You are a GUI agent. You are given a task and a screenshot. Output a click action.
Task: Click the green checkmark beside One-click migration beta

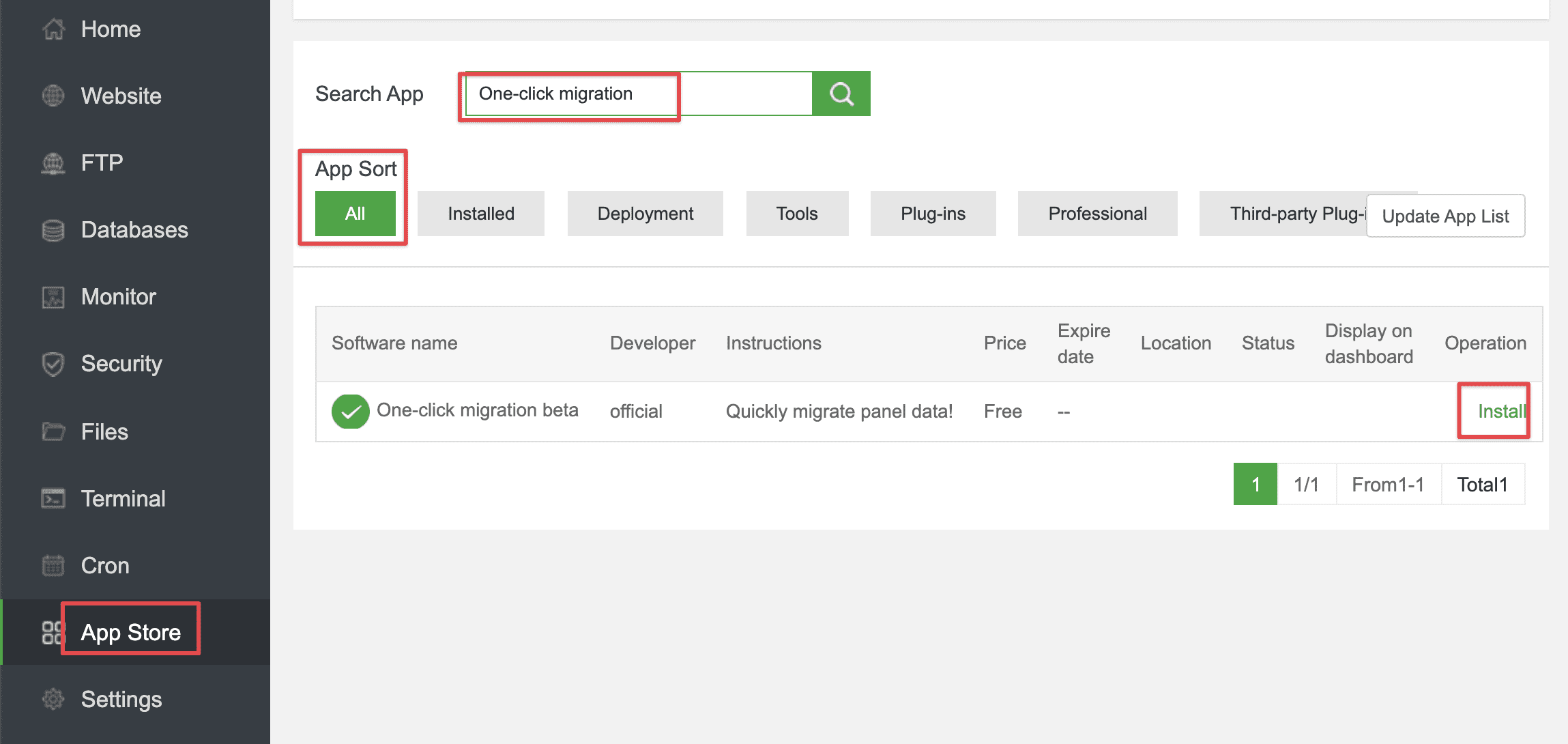[350, 411]
